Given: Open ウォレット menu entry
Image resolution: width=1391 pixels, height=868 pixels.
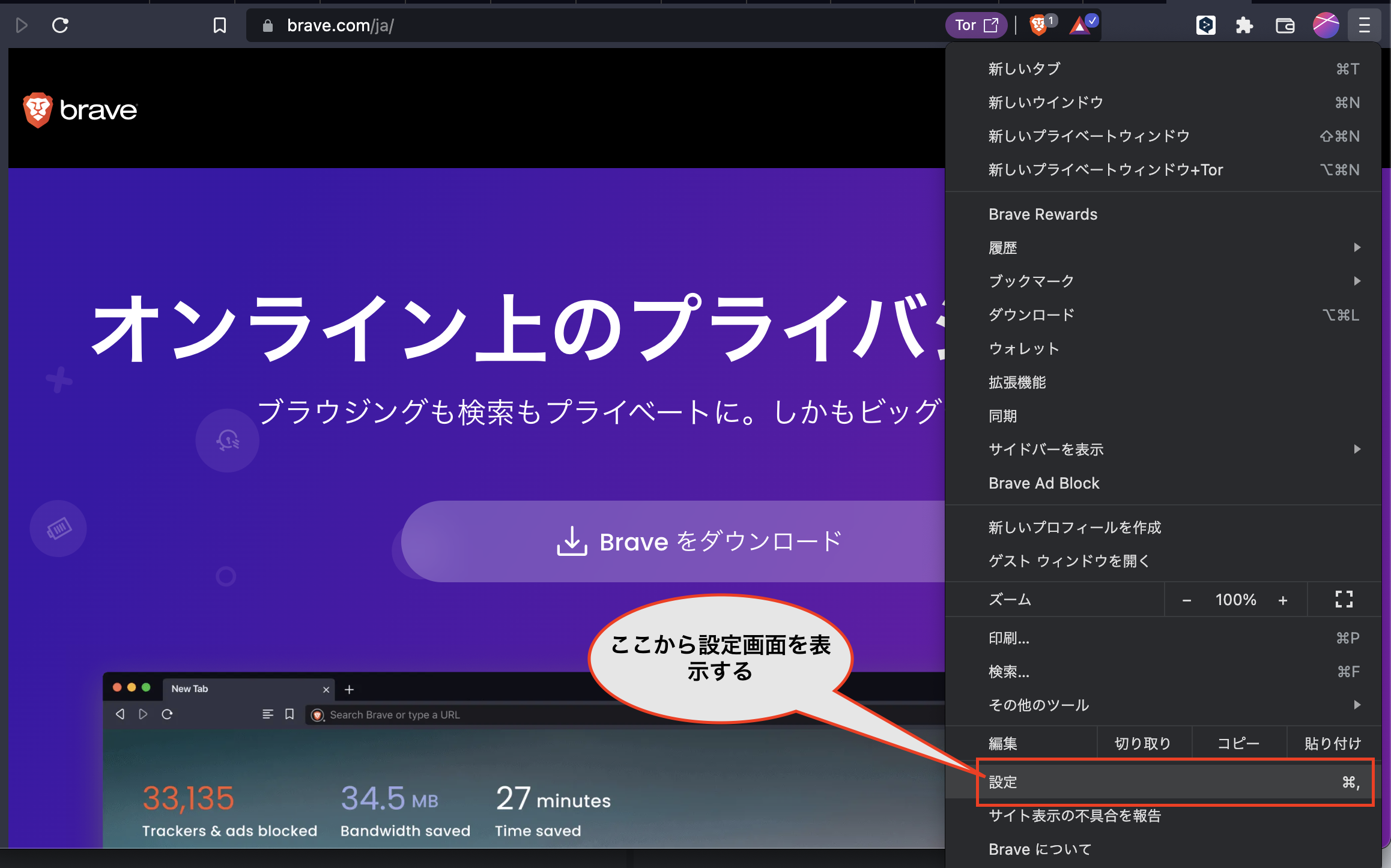Looking at the screenshot, I should (x=1163, y=349).
